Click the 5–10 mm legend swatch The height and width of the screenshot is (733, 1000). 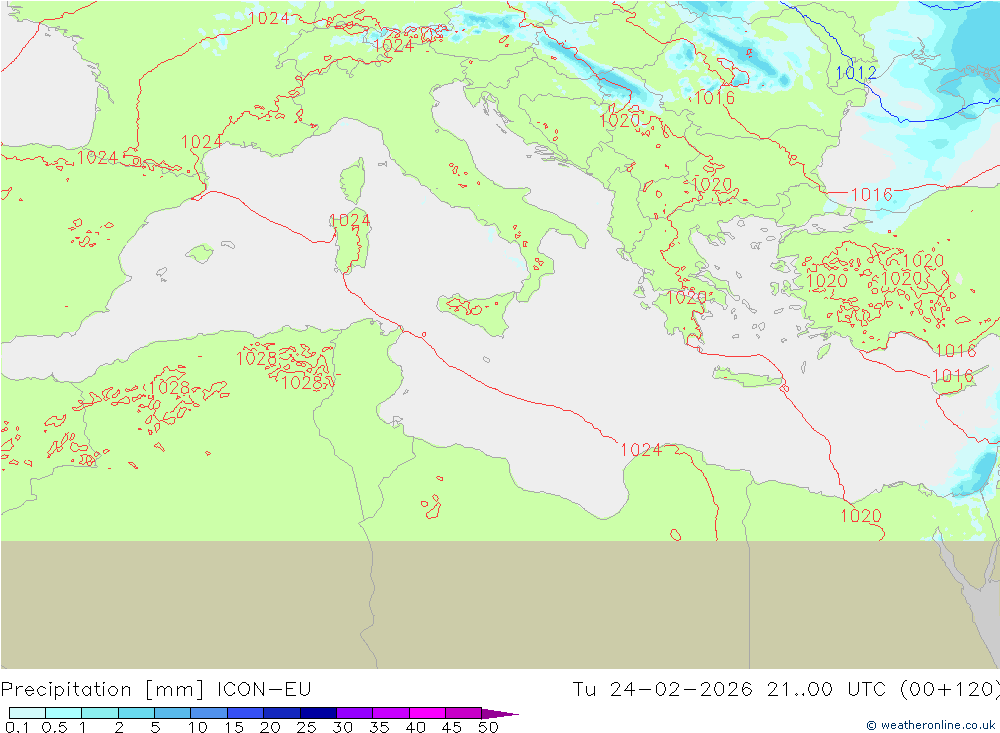point(173,713)
